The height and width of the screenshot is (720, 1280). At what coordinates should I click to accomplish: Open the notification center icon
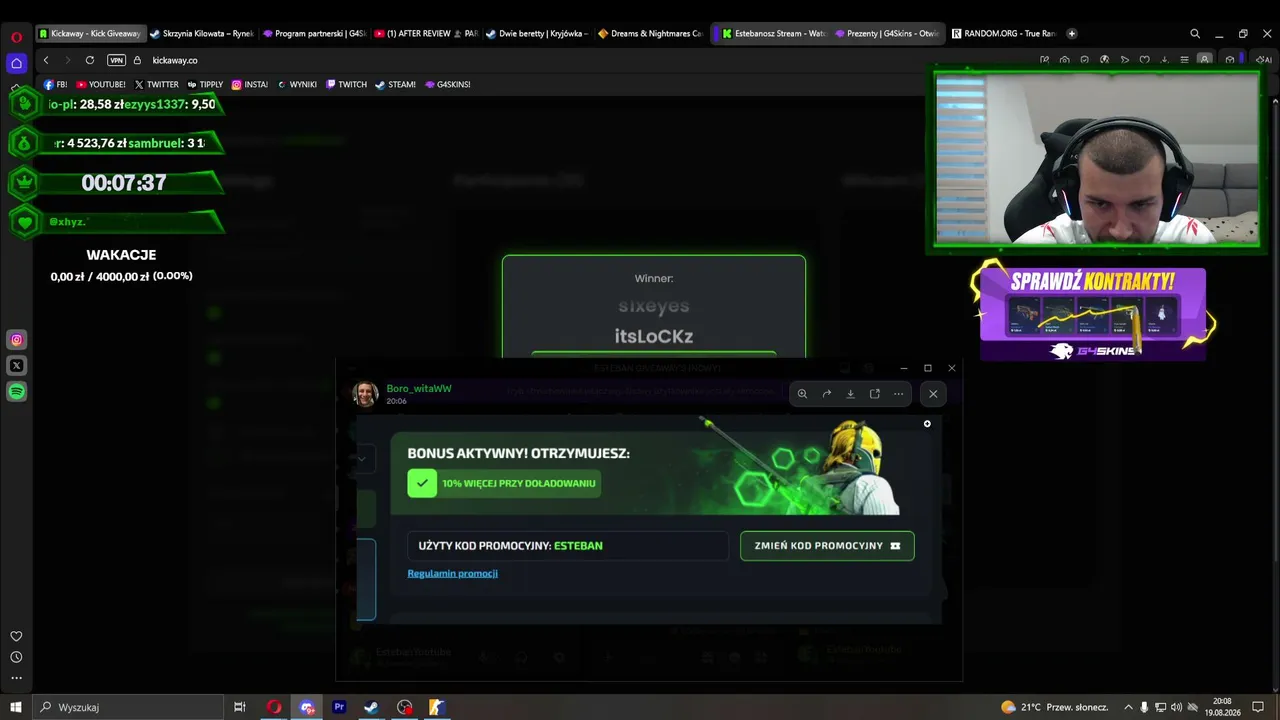click(1258, 707)
